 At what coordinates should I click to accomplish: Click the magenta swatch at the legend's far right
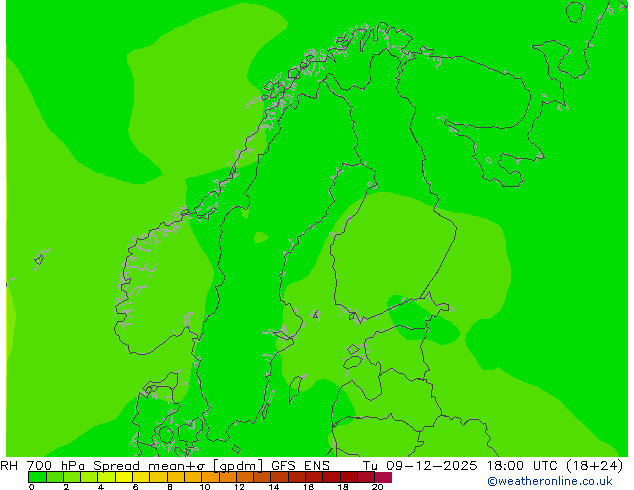tap(383, 477)
